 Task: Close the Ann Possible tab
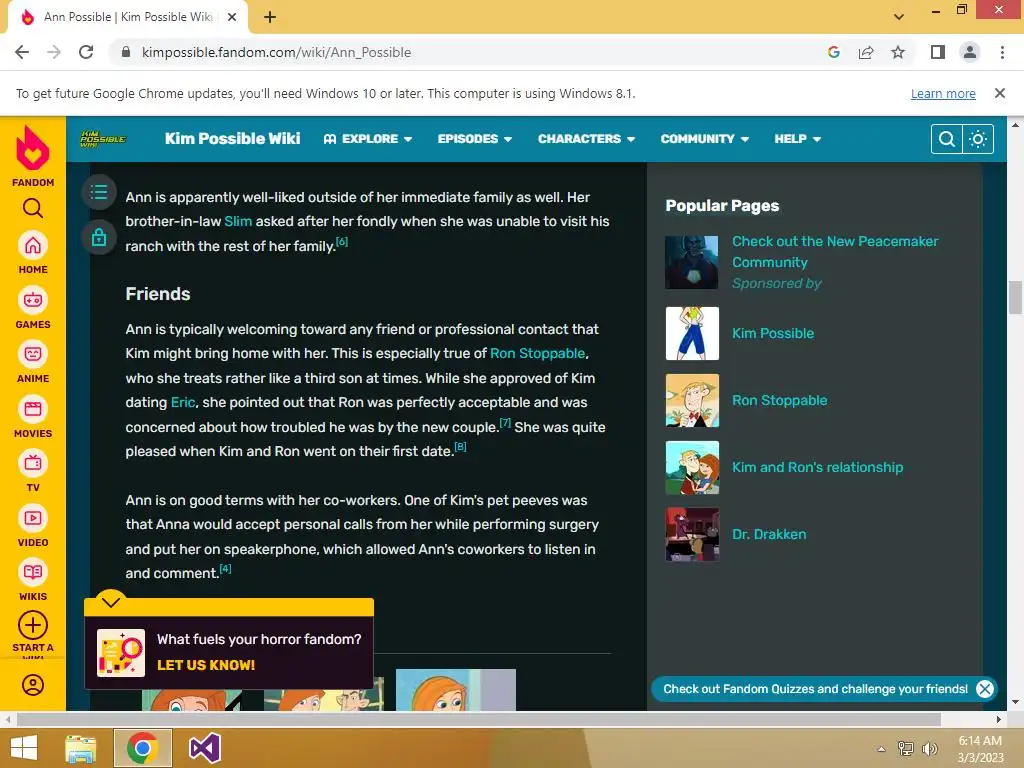[x=232, y=17]
